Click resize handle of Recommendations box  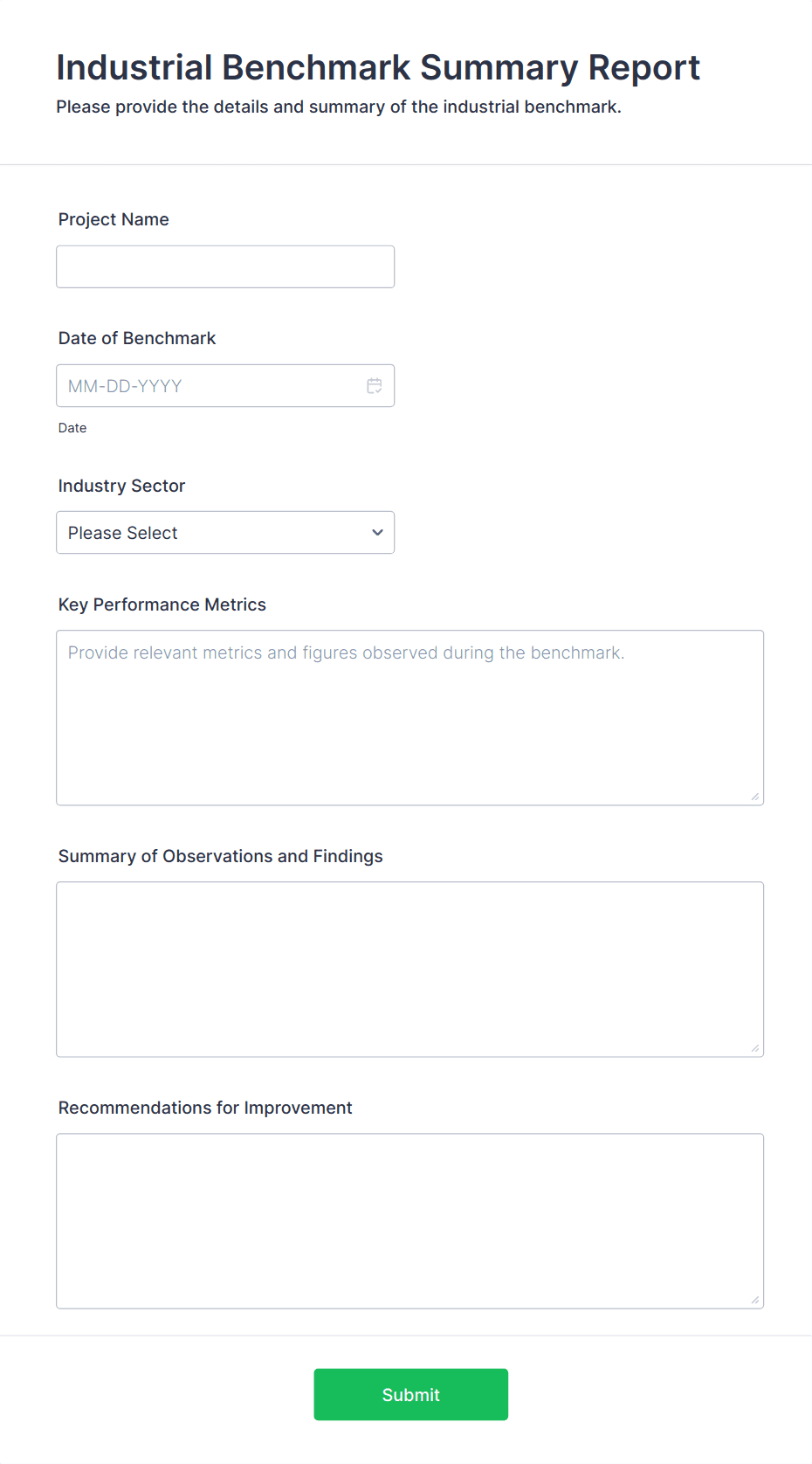754,1299
